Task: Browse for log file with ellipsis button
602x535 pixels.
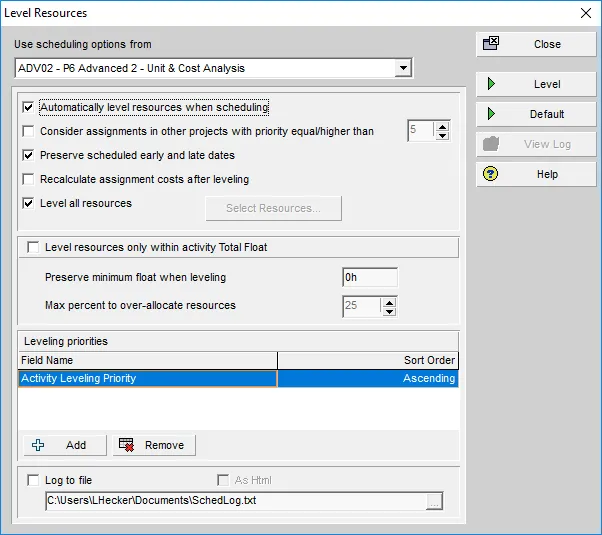Action: point(434,501)
